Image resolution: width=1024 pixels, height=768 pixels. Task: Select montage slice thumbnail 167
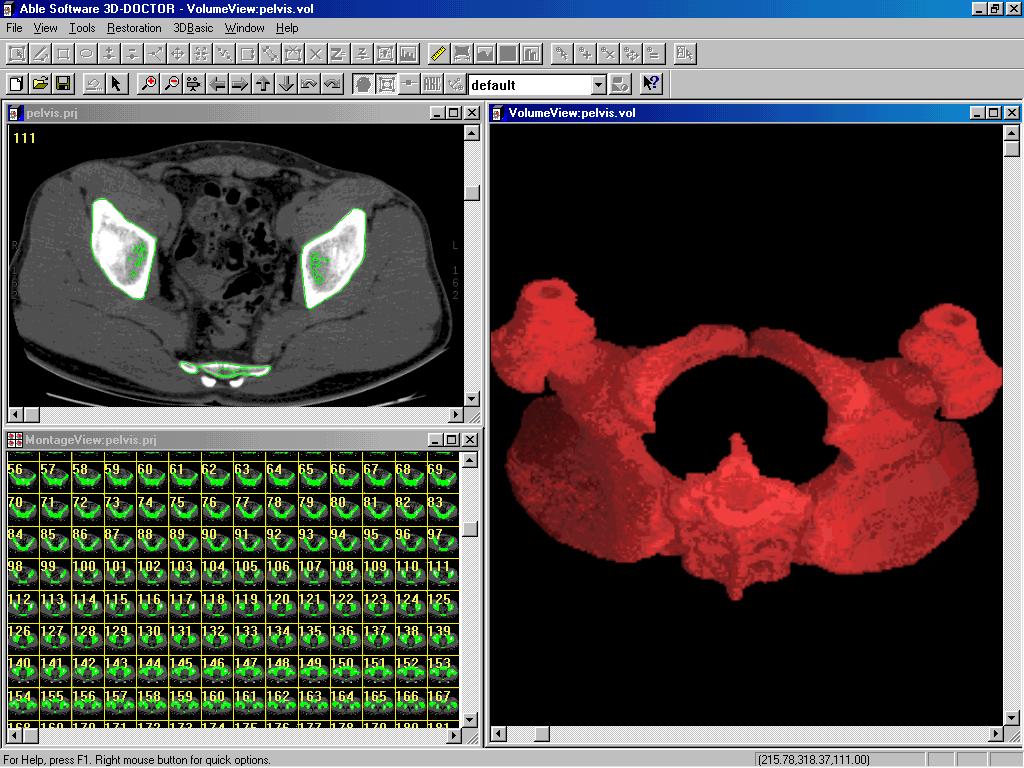point(443,703)
